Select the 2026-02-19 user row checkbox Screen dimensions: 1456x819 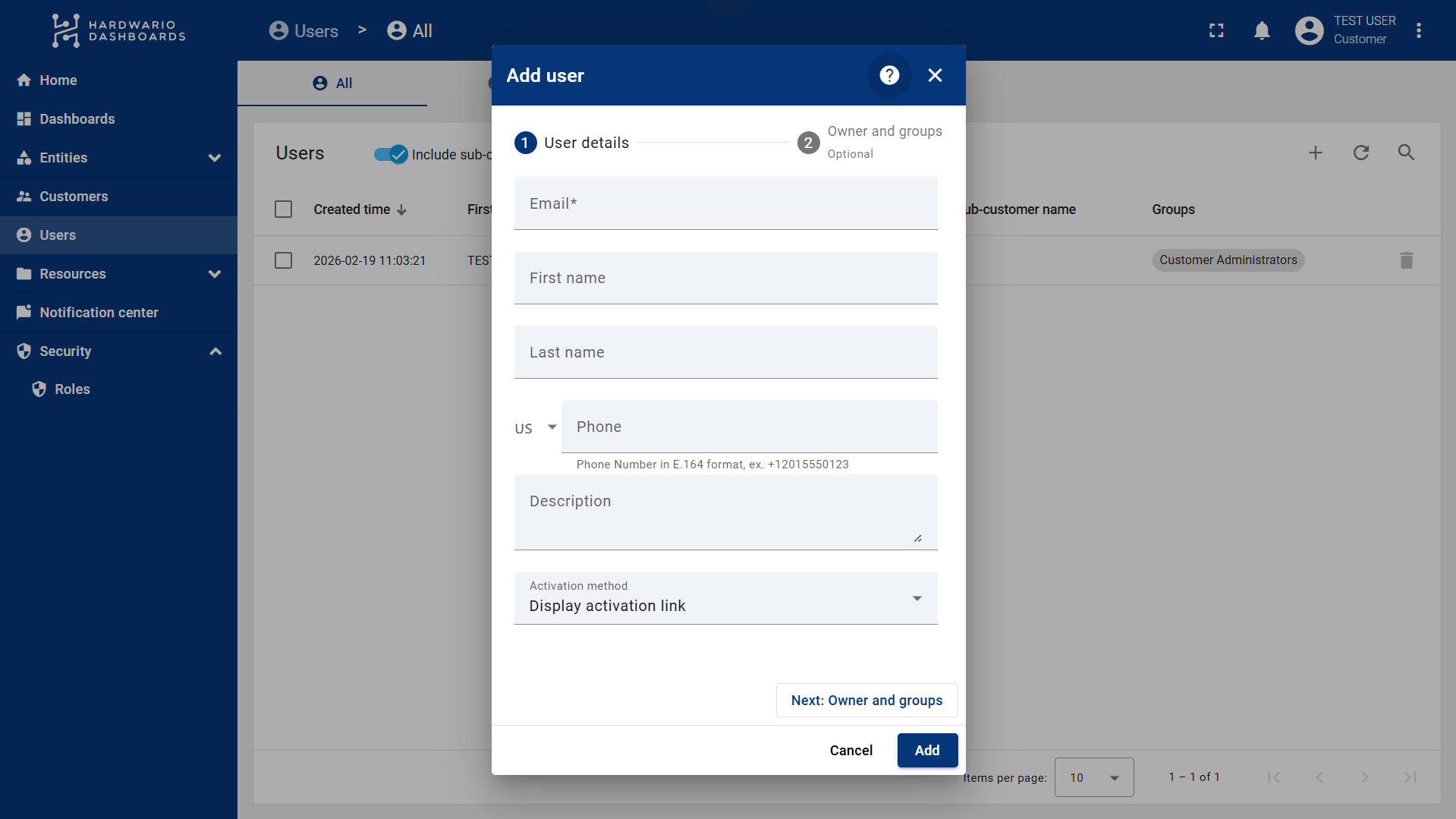(283, 260)
